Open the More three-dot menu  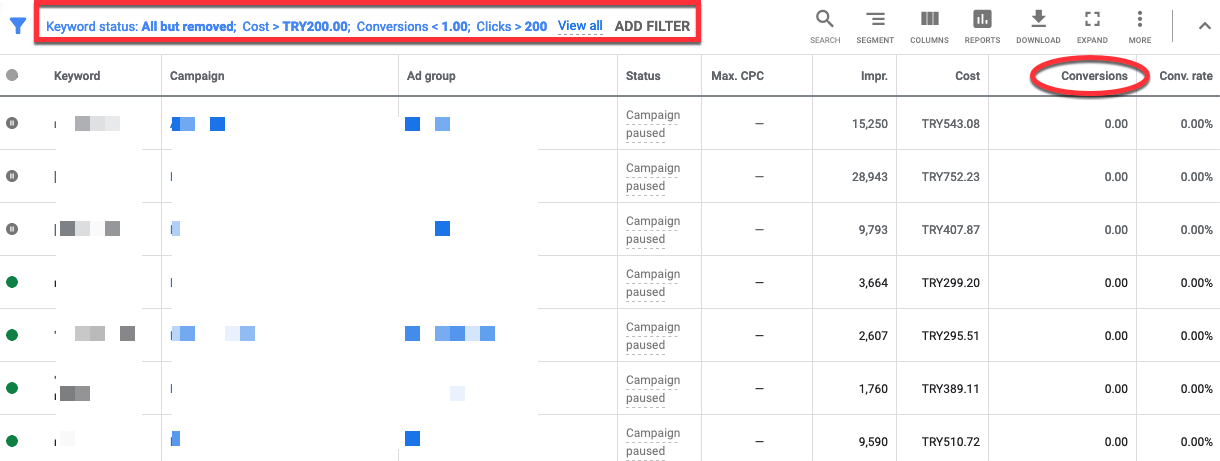pos(1140,26)
